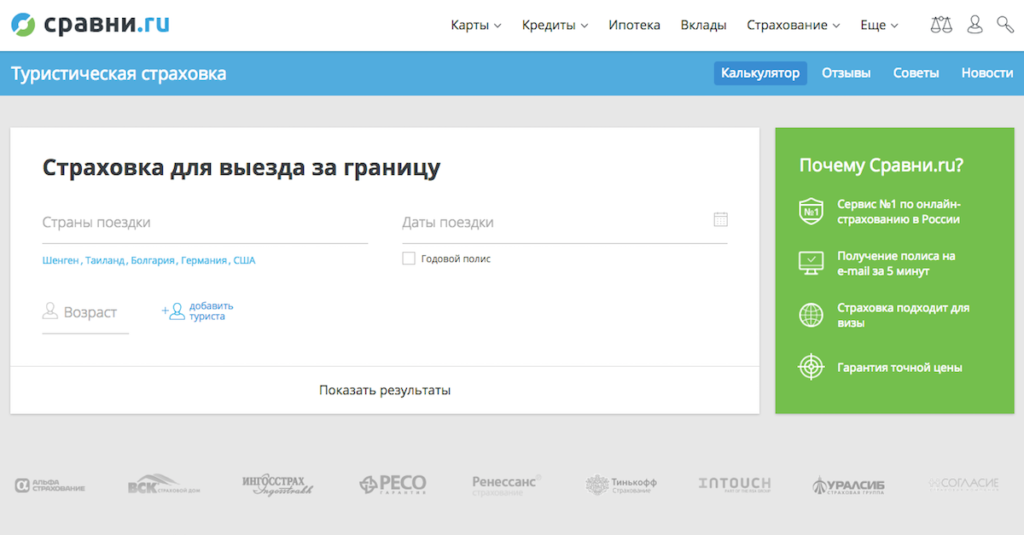This screenshot has width=1024, height=535.
Task: Click the compare scales icon in header
Action: [x=941, y=25]
